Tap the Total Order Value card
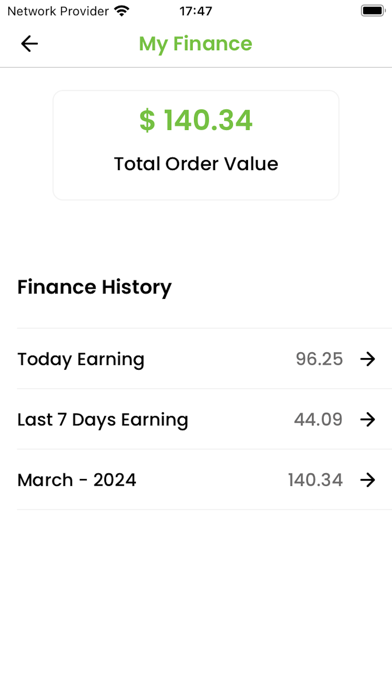The width and height of the screenshot is (392, 696). pyautogui.click(x=196, y=145)
